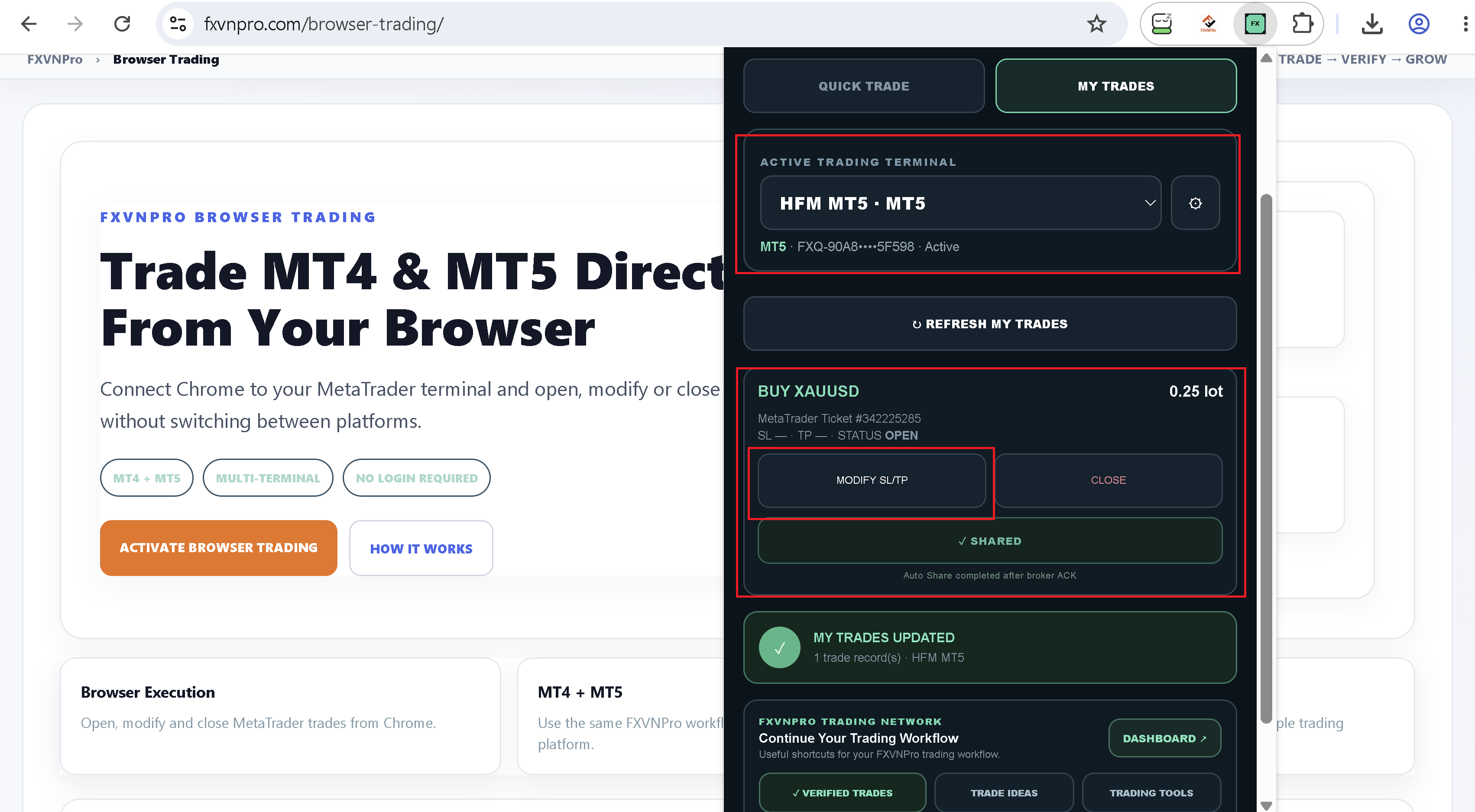This screenshot has height=812, width=1475.
Task: Click the My Trades Updated notification
Action: pos(989,647)
